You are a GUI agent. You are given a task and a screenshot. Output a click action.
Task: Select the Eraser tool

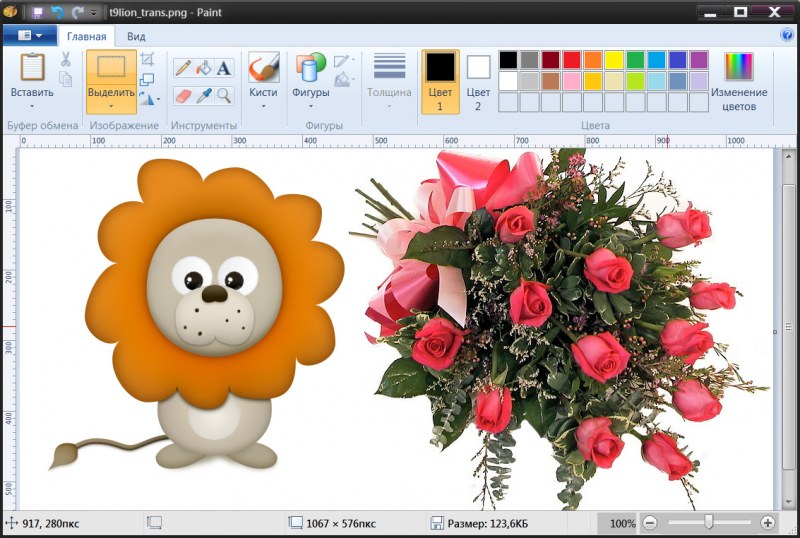click(x=183, y=95)
